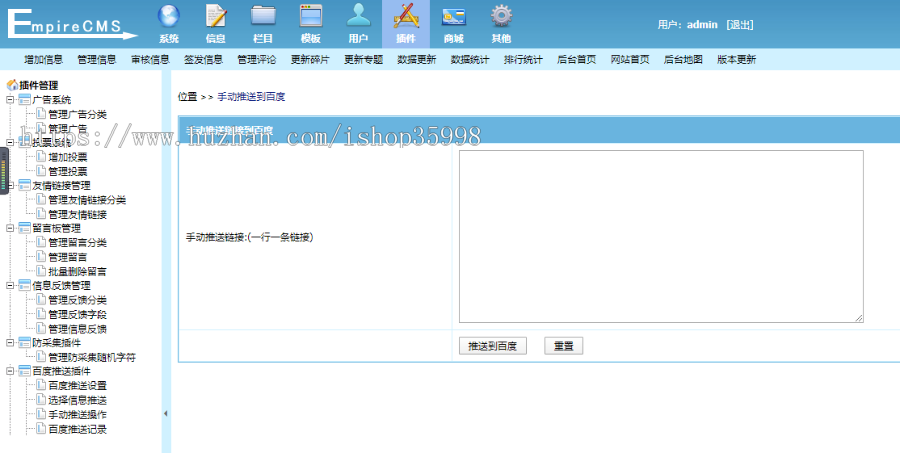Focus the 手动推送链接 text area

[x=661, y=237]
